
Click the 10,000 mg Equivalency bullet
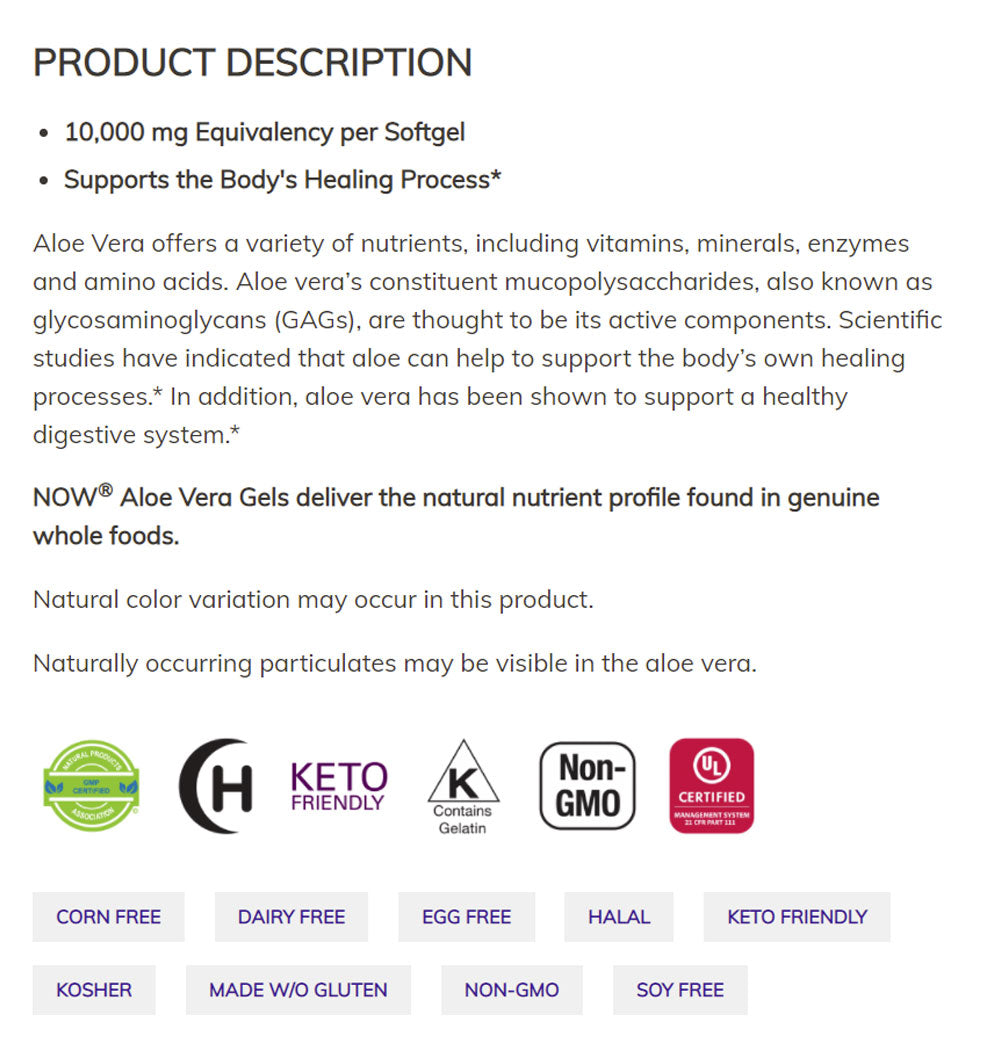tap(265, 132)
